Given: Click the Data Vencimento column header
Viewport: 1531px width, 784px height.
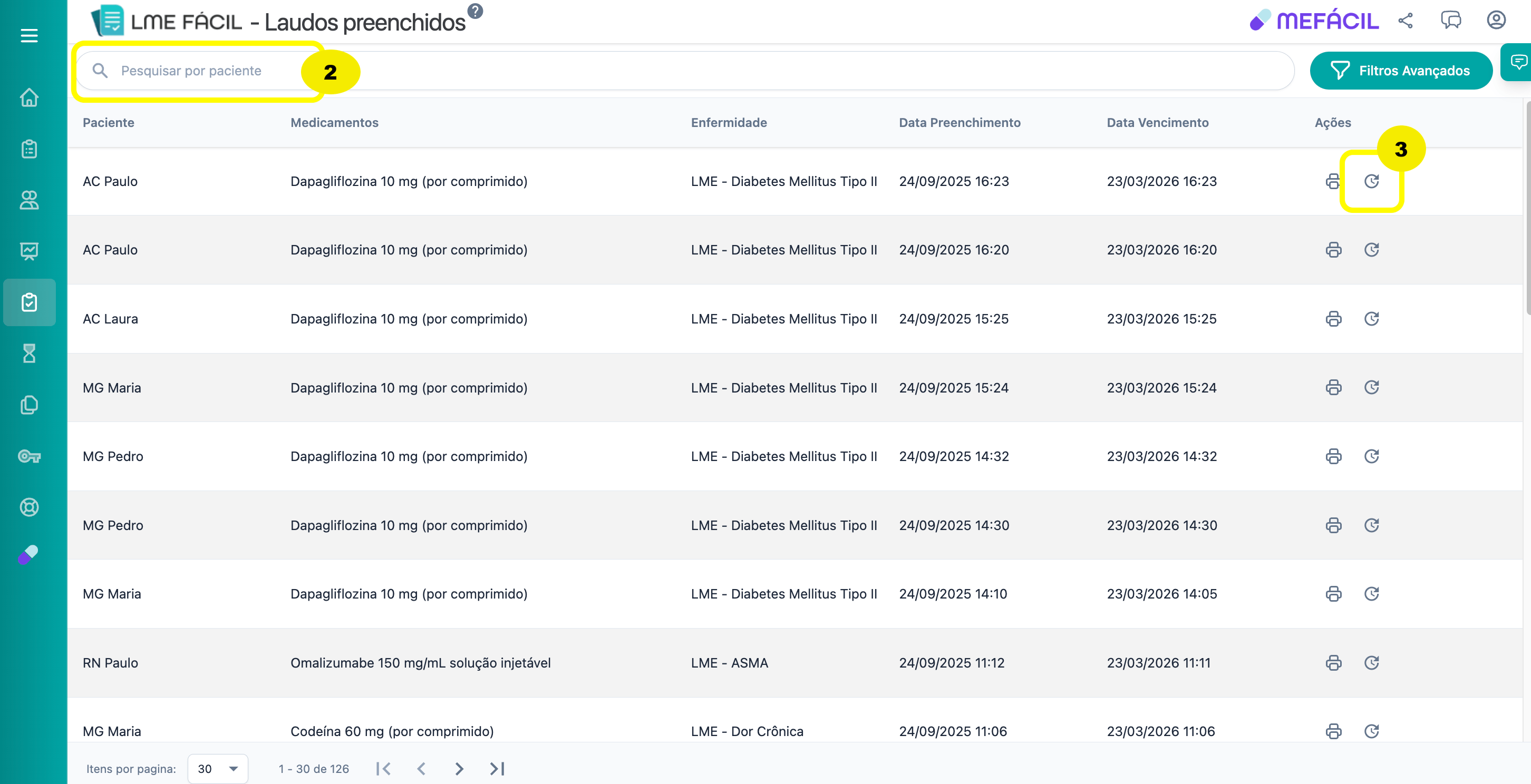Looking at the screenshot, I should (1157, 122).
